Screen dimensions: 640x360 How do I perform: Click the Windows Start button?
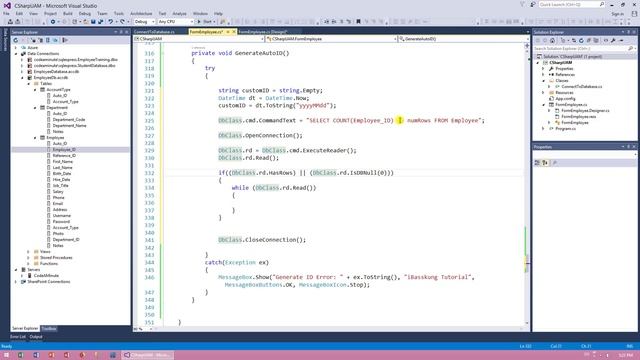tap(6, 355)
